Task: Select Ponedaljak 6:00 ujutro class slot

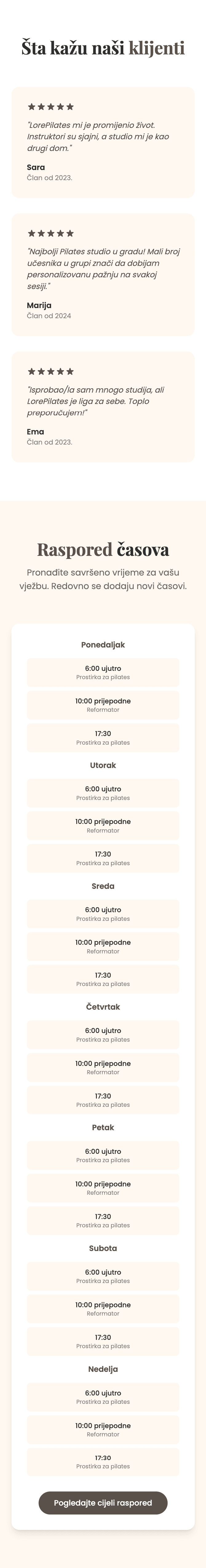Action: pos(103,672)
